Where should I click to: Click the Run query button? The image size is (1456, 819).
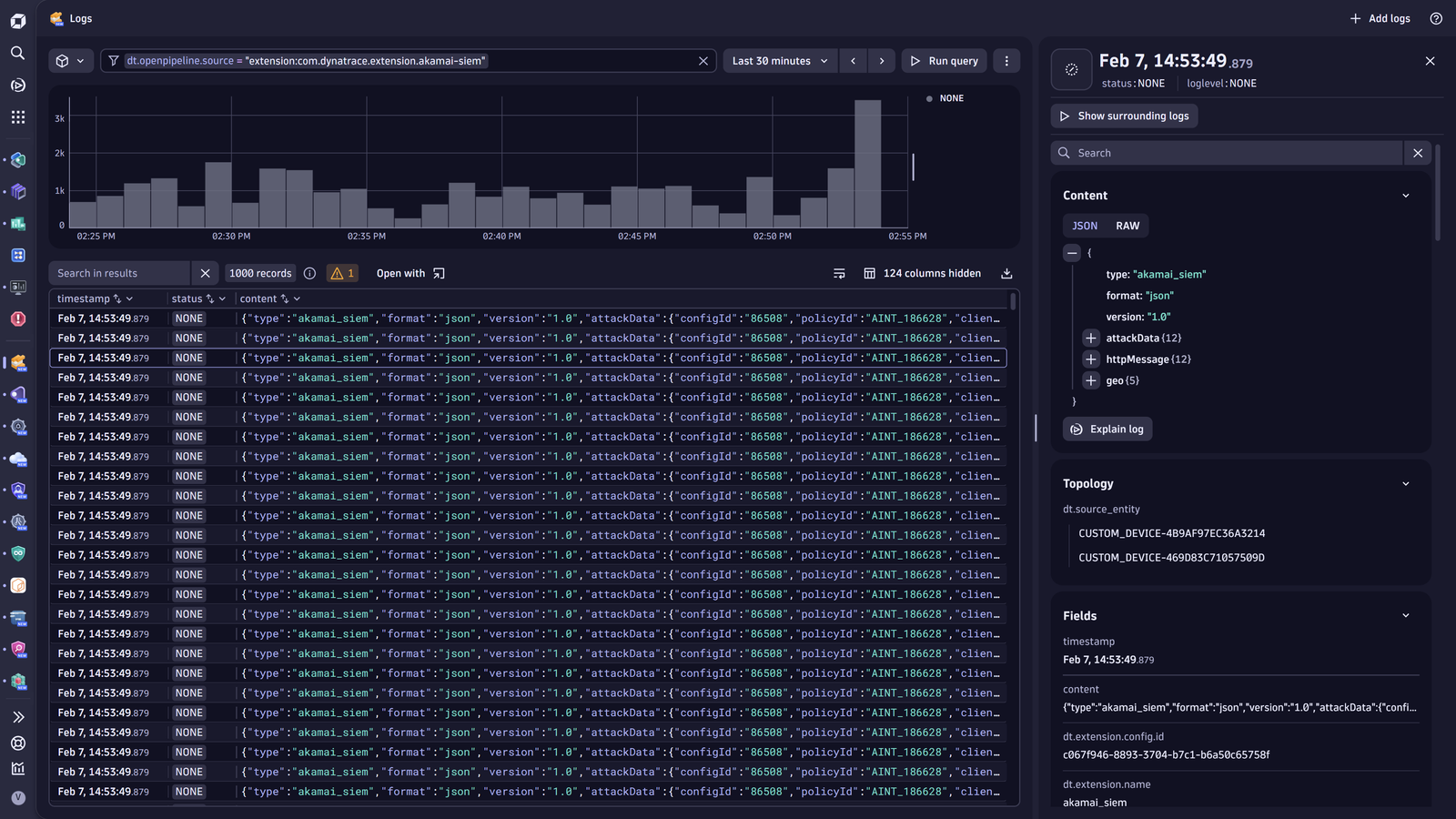944,61
